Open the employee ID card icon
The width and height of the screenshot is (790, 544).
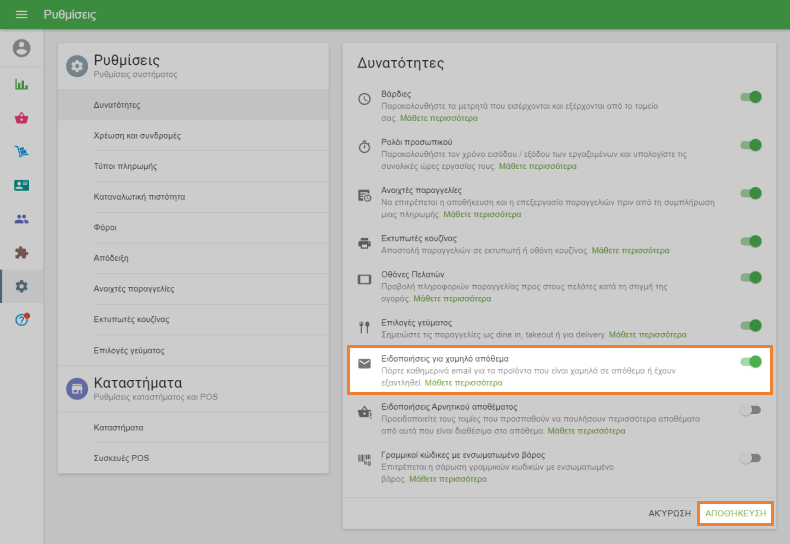pos(21,185)
